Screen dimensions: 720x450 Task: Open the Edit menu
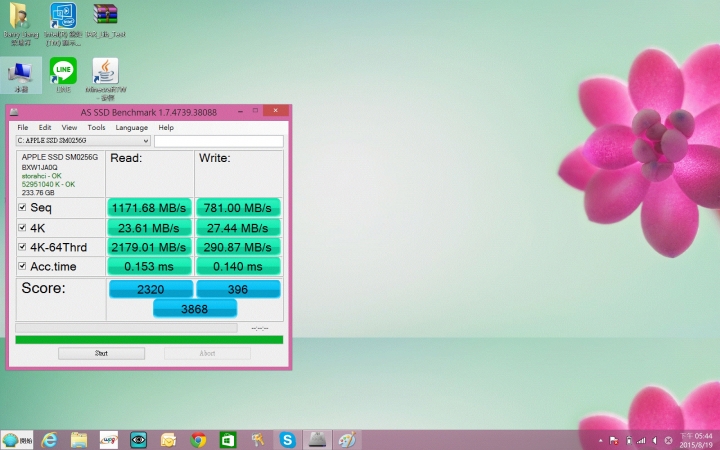(x=45, y=127)
